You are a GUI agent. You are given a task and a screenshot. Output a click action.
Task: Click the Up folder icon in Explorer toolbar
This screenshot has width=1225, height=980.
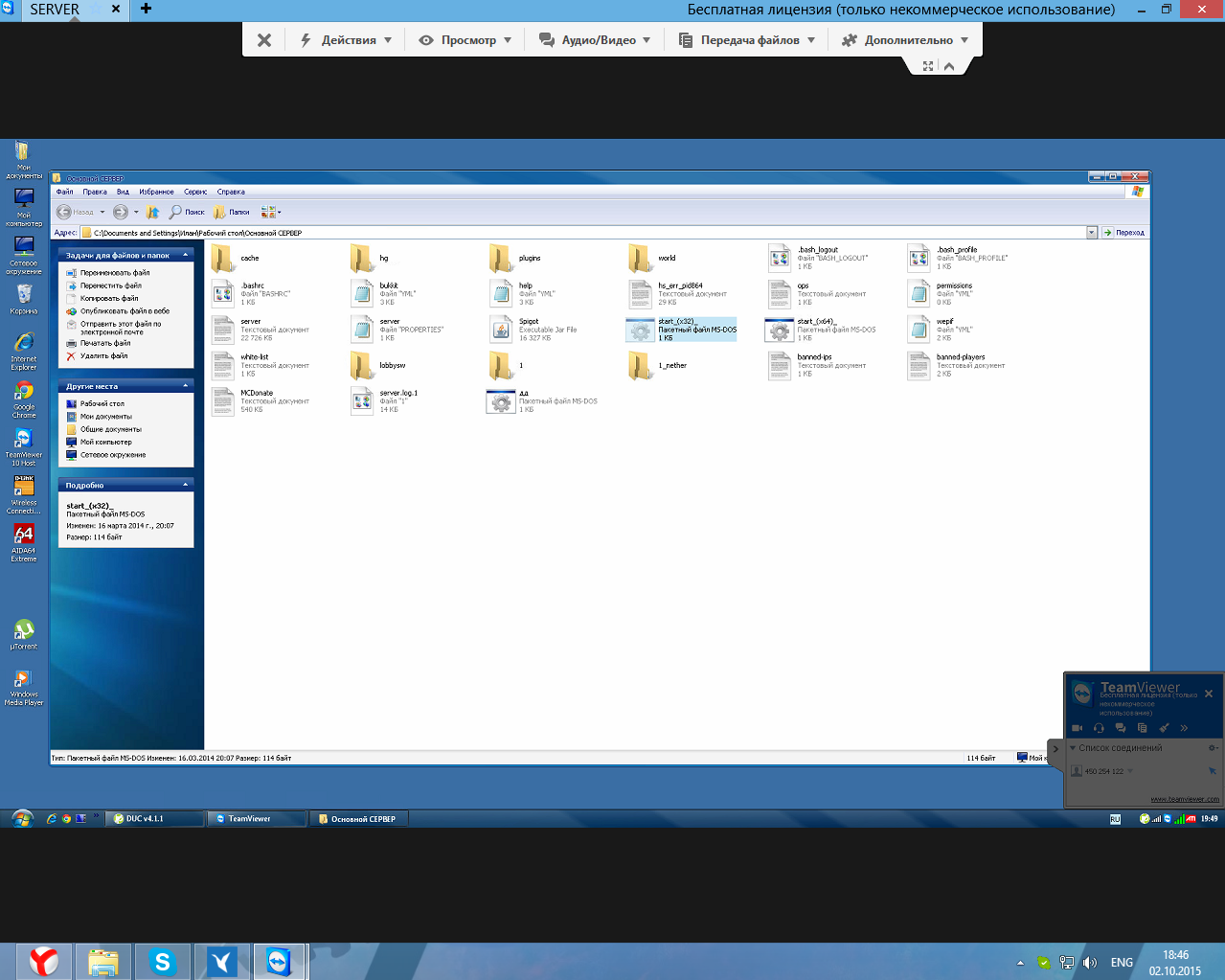152,212
